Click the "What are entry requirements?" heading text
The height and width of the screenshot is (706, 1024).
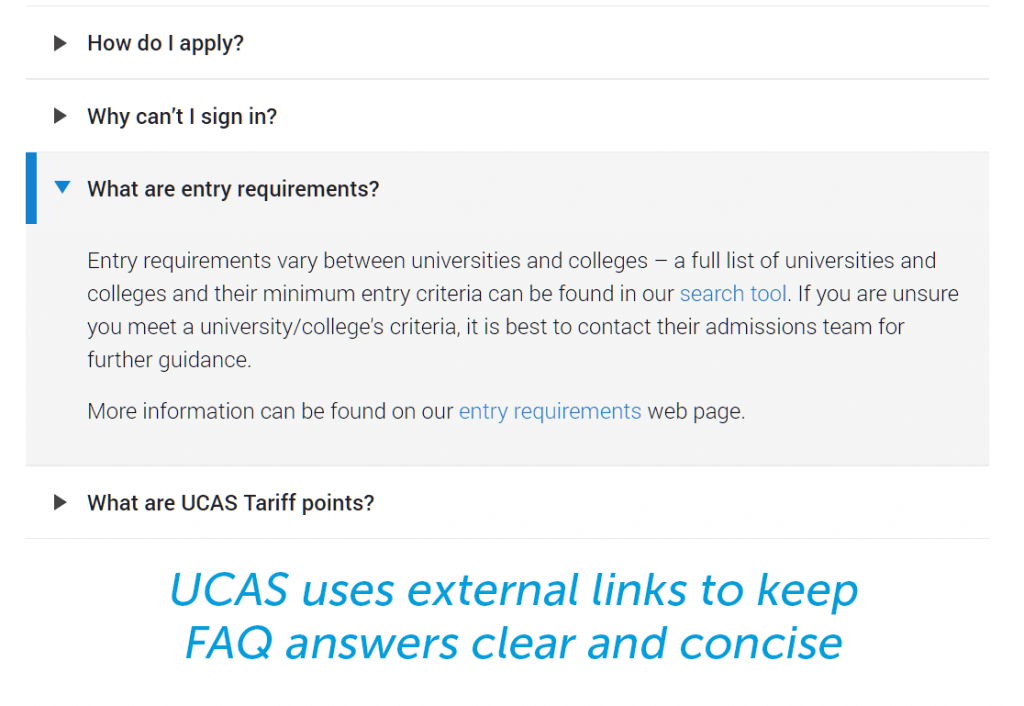[233, 189]
